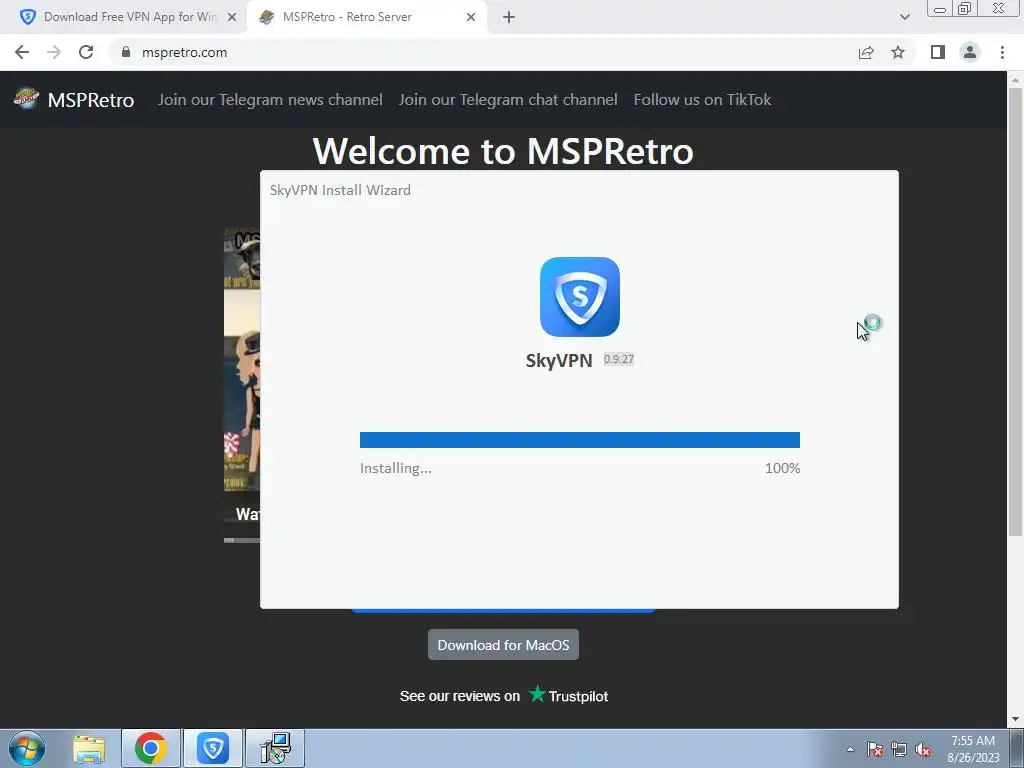
Task: Reload the mspretro.com page
Action: (86, 52)
